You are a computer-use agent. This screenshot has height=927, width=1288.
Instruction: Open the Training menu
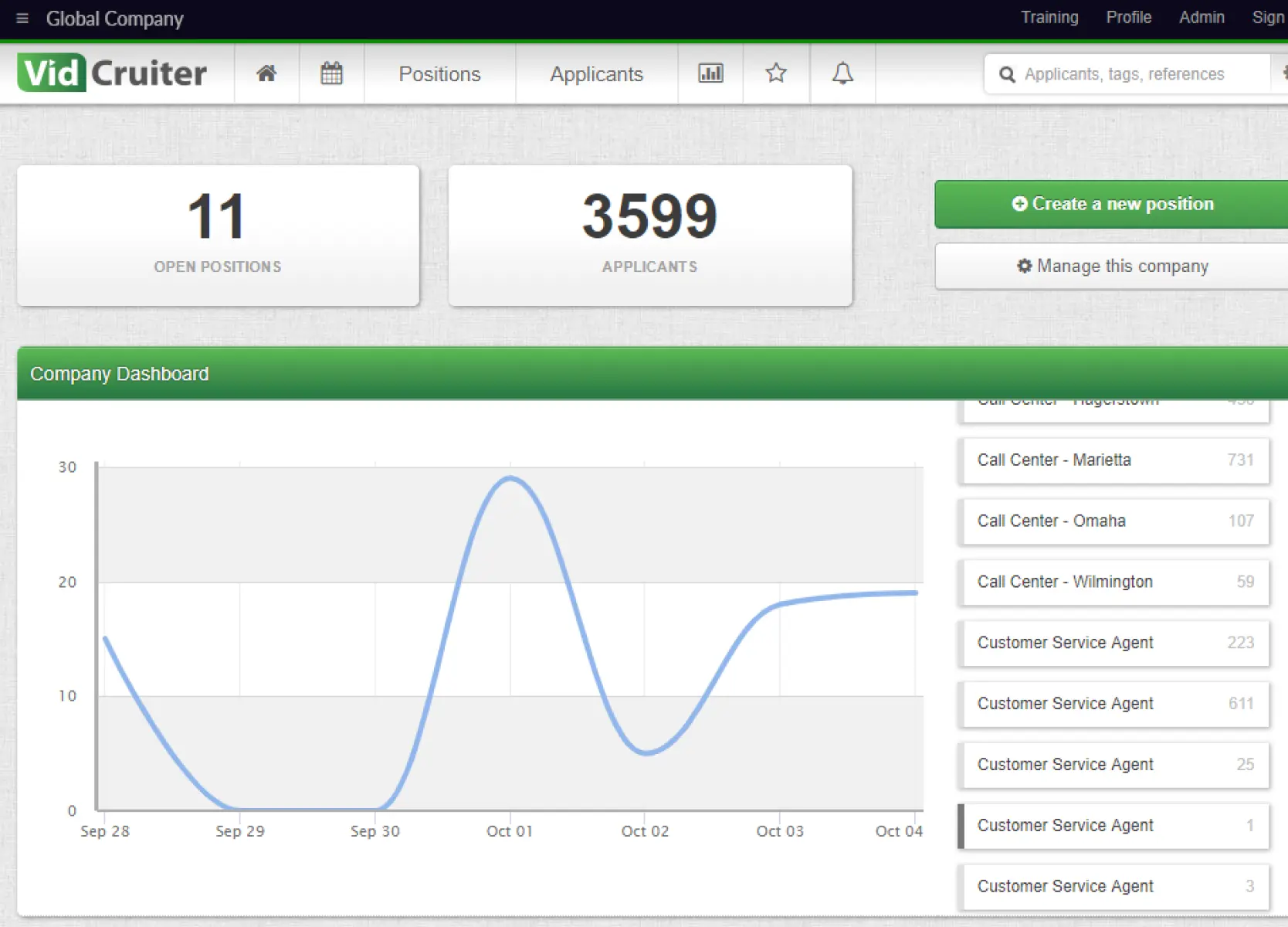point(1049,17)
